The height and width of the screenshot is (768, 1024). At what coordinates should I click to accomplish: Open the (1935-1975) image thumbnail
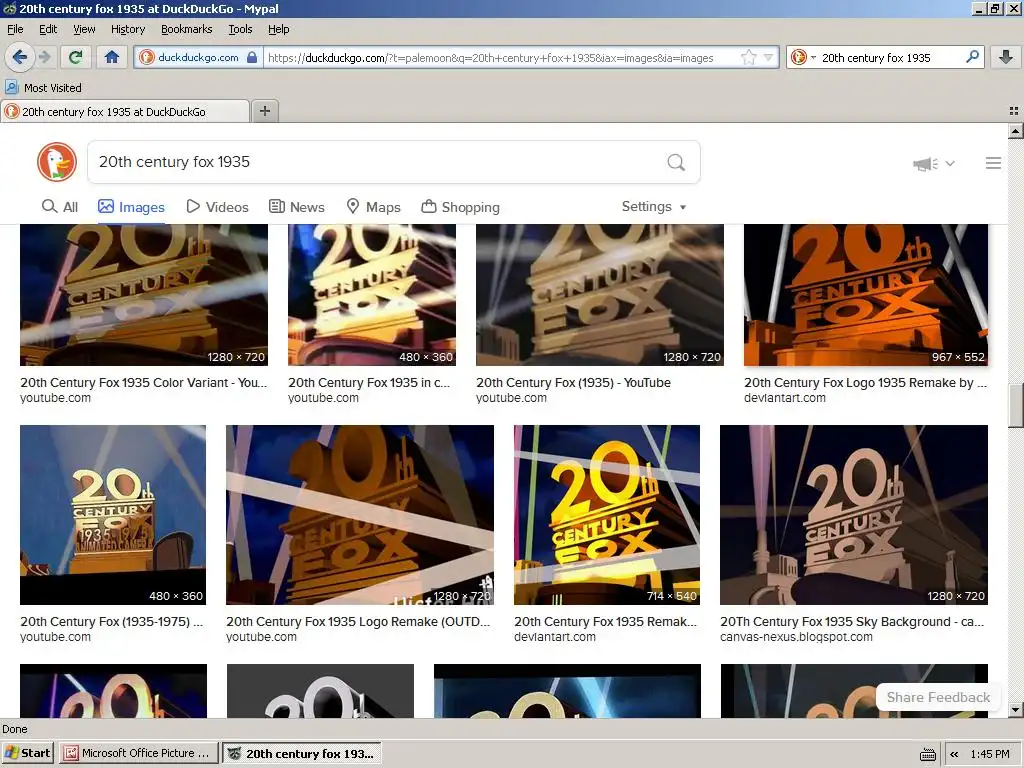(x=113, y=515)
